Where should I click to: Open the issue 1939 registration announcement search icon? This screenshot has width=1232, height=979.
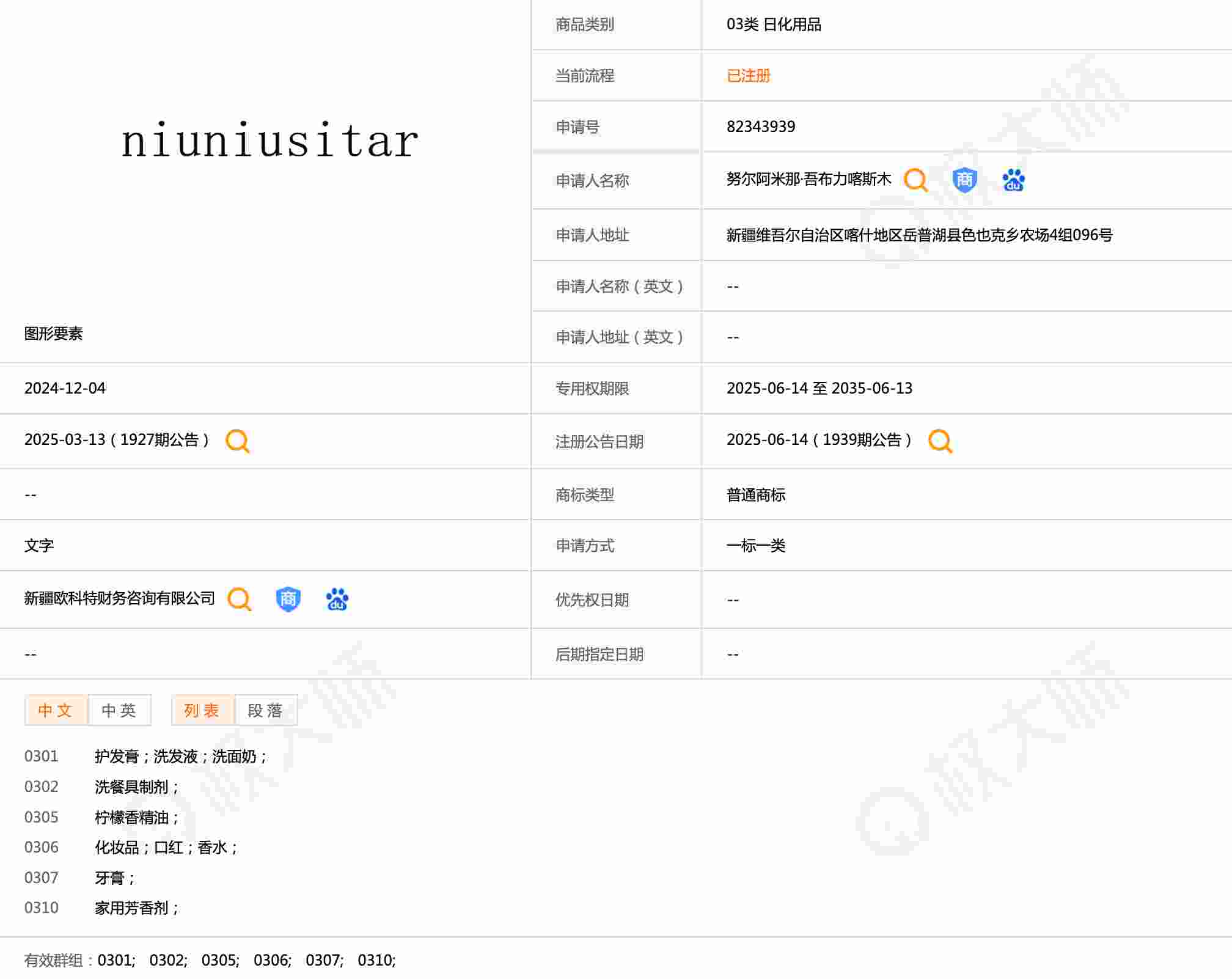tap(939, 441)
